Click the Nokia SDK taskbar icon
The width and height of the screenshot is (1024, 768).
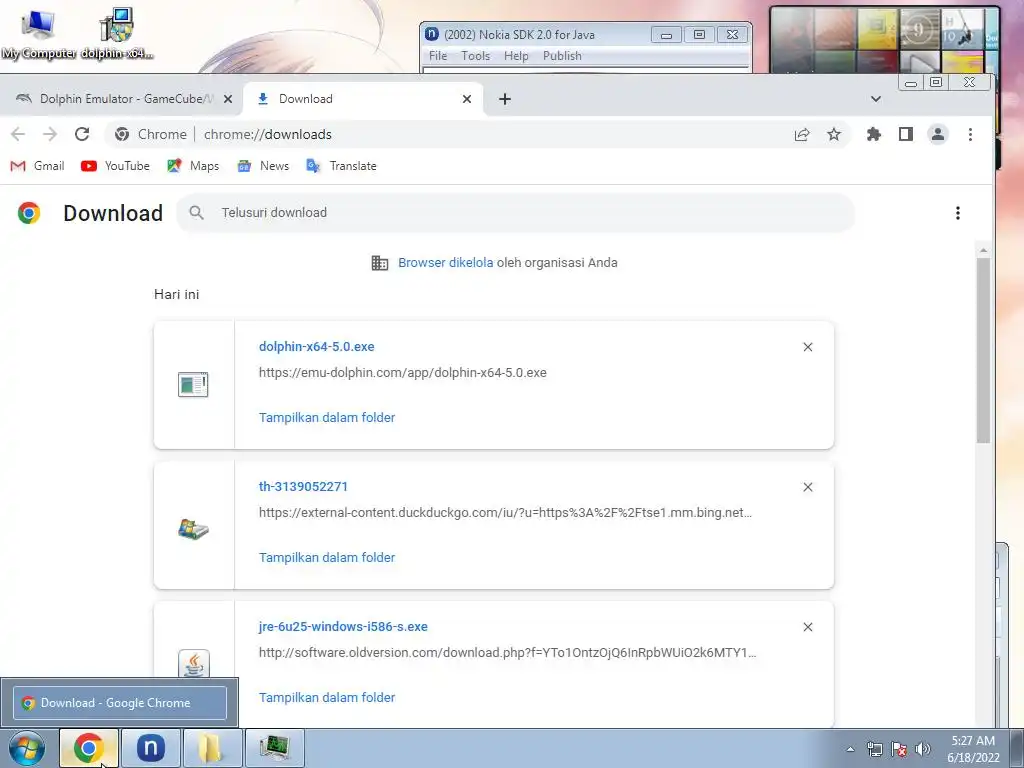150,748
